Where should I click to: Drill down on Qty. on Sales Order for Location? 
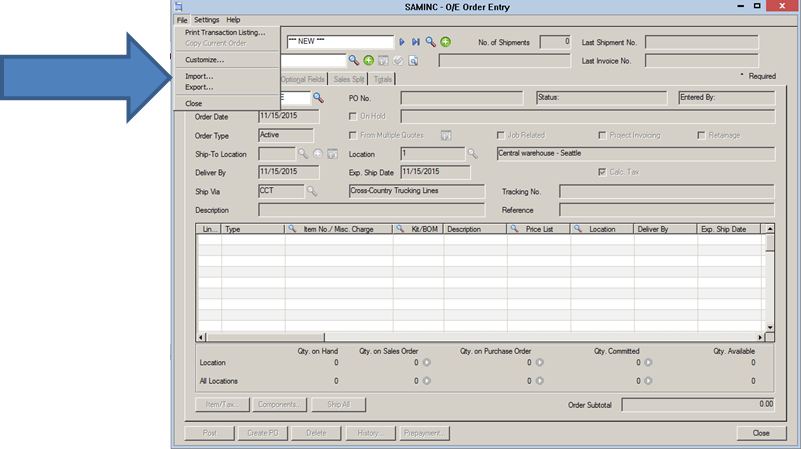[427, 363]
